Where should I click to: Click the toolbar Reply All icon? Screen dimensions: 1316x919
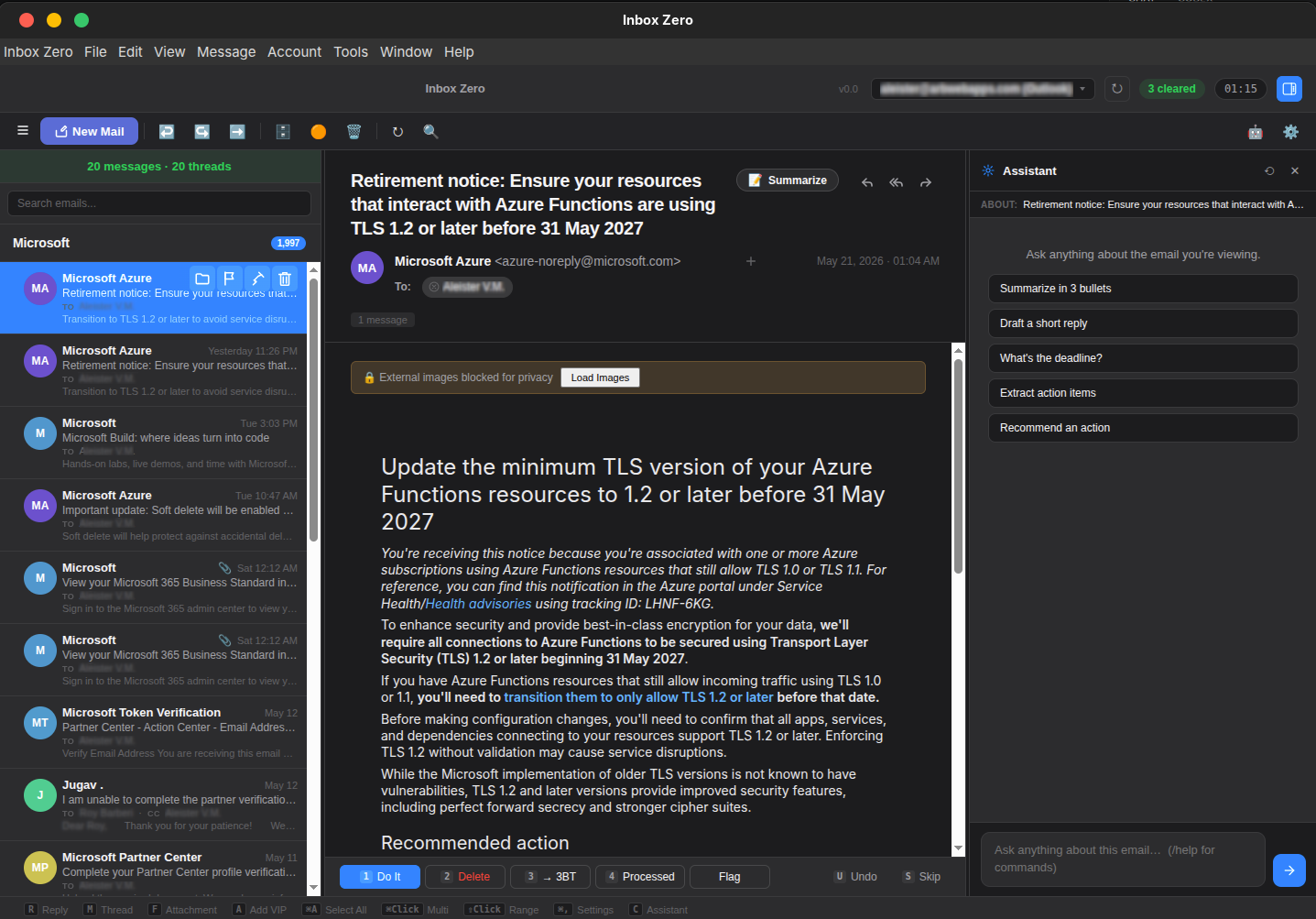coord(201,132)
